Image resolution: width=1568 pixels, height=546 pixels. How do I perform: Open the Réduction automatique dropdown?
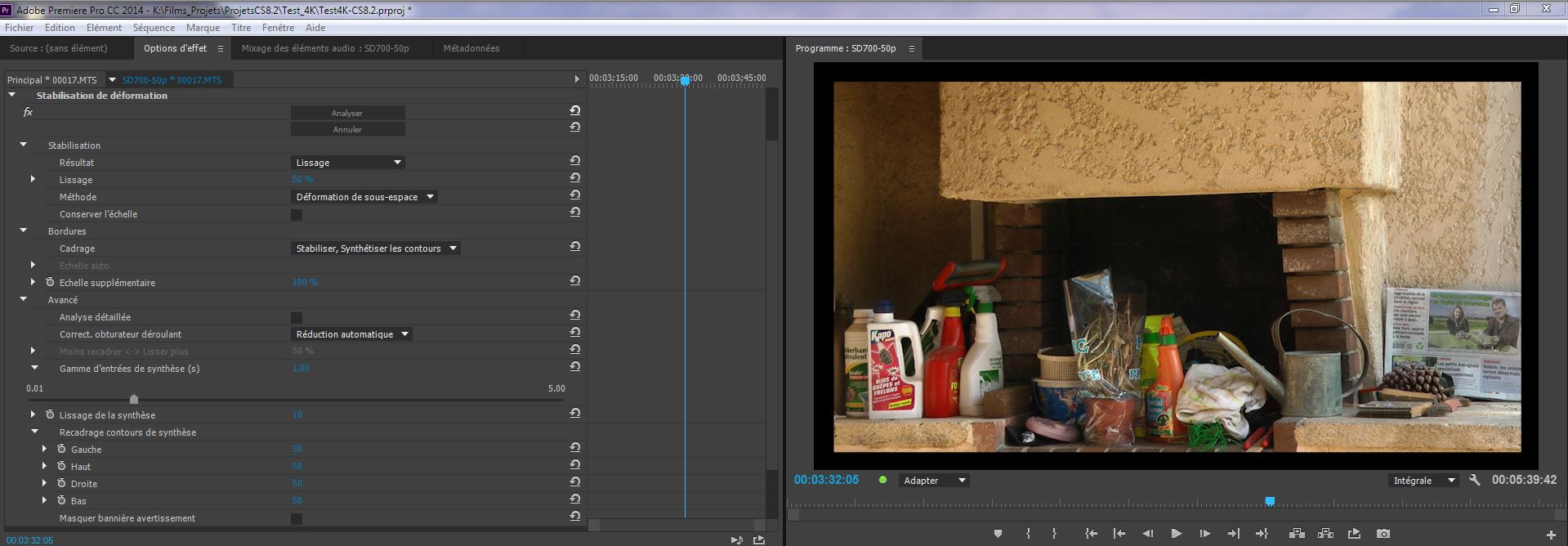click(x=351, y=334)
